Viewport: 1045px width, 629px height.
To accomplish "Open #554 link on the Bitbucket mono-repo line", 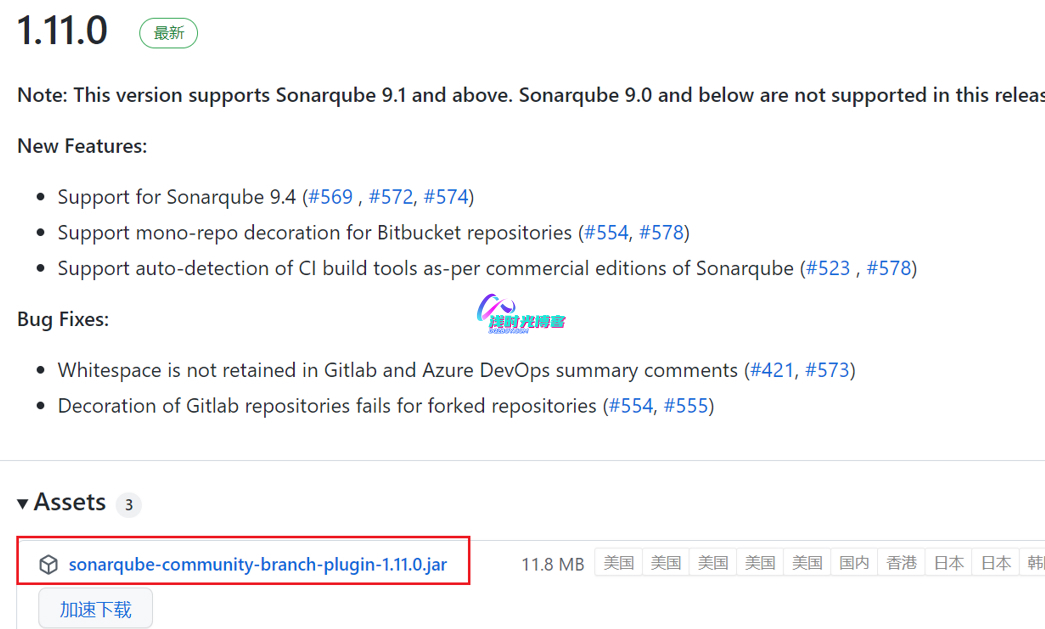I will [x=606, y=233].
